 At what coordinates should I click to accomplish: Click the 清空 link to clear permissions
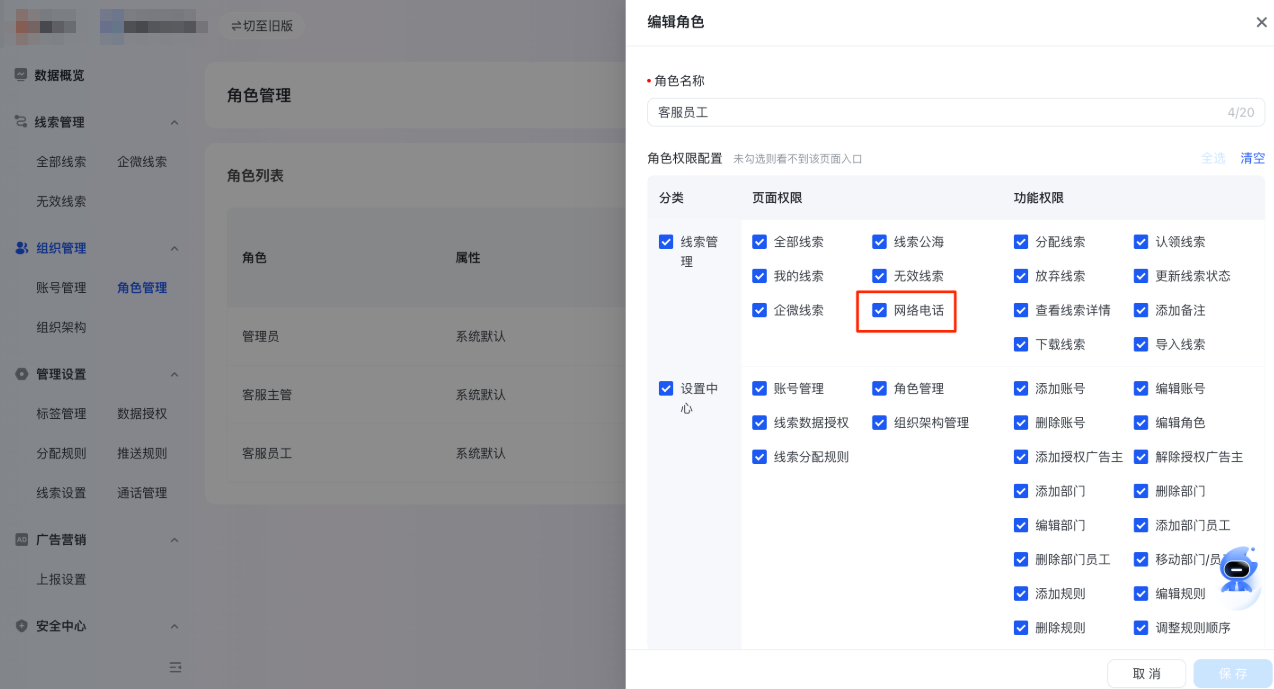(1251, 158)
